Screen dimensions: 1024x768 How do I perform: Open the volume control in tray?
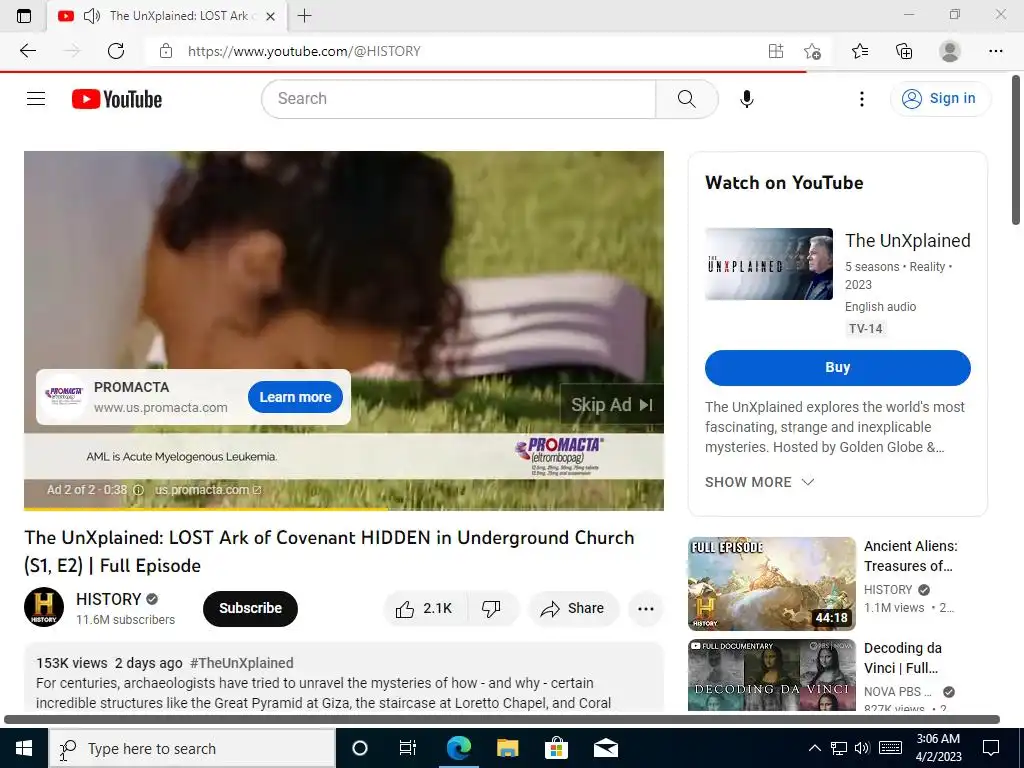[x=862, y=748]
